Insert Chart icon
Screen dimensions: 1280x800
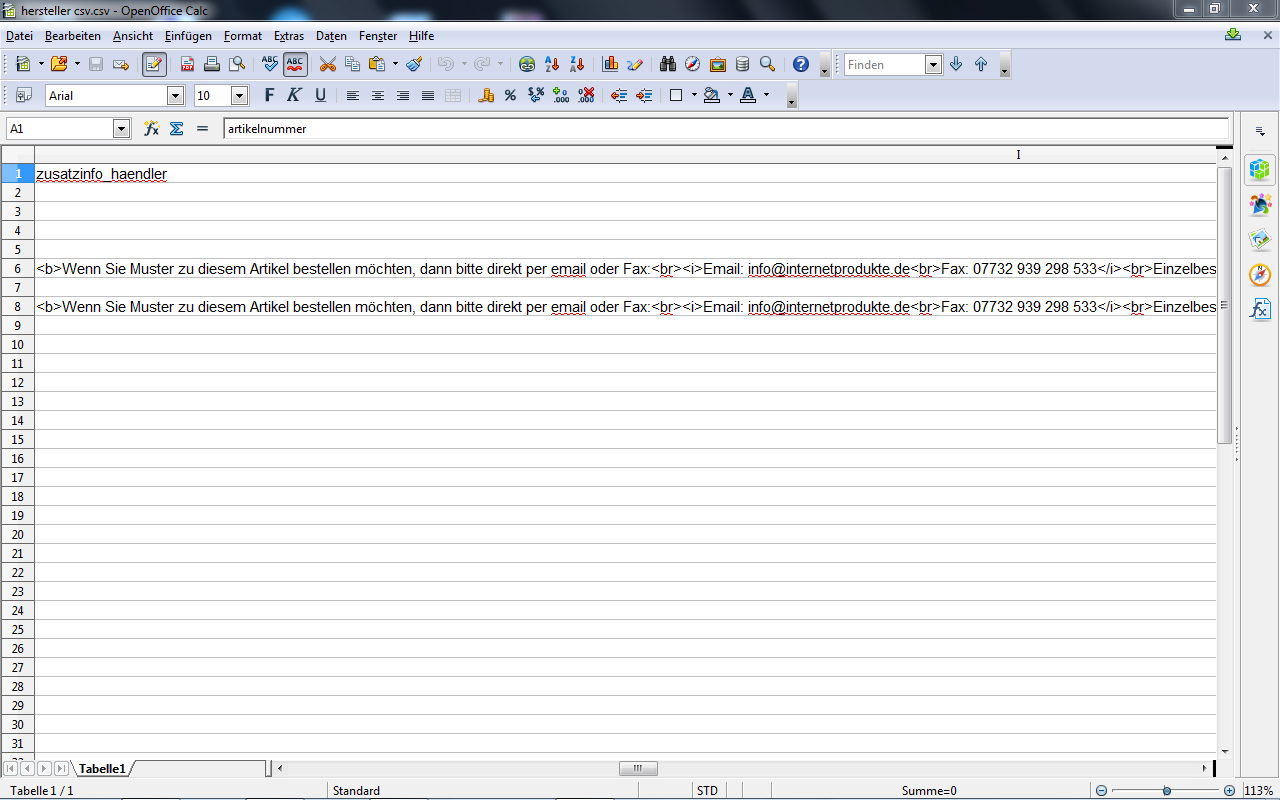pos(610,64)
